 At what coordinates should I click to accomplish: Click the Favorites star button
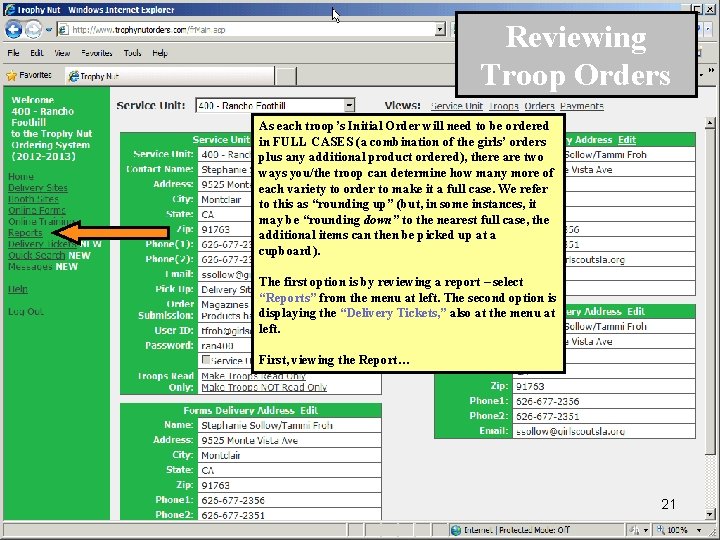(x=28, y=75)
